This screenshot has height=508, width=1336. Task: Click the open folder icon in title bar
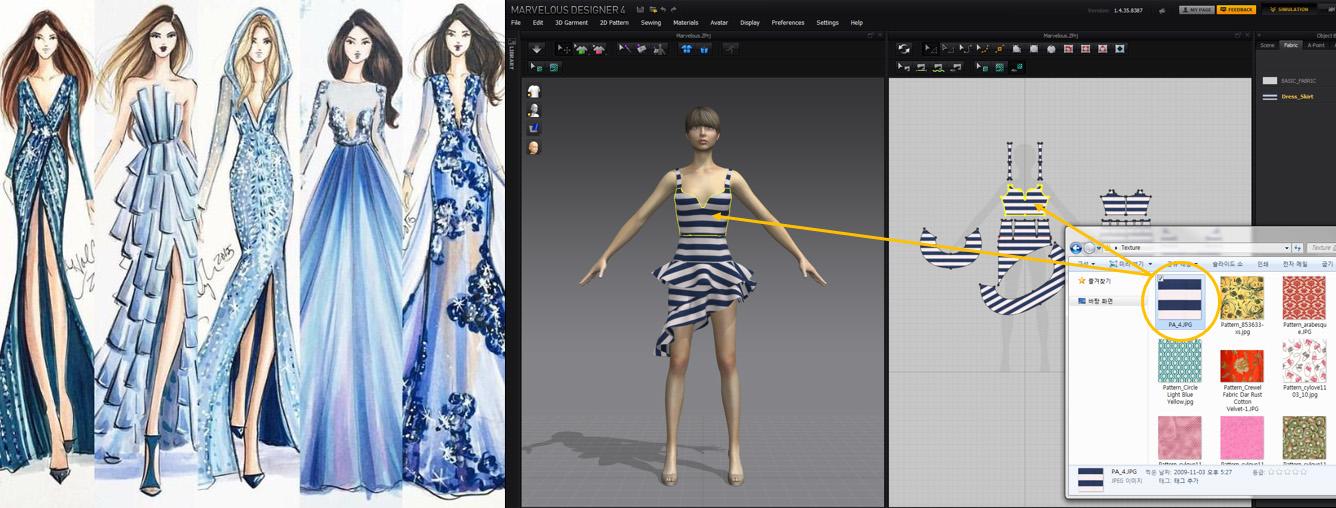click(653, 10)
